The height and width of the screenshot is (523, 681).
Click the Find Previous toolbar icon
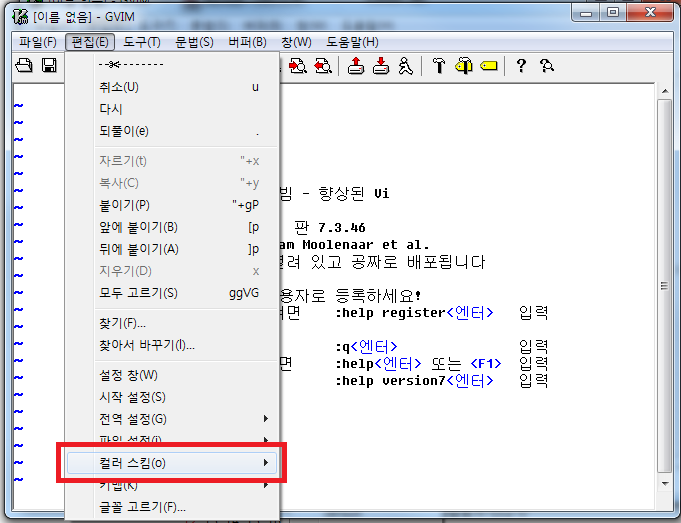323,66
